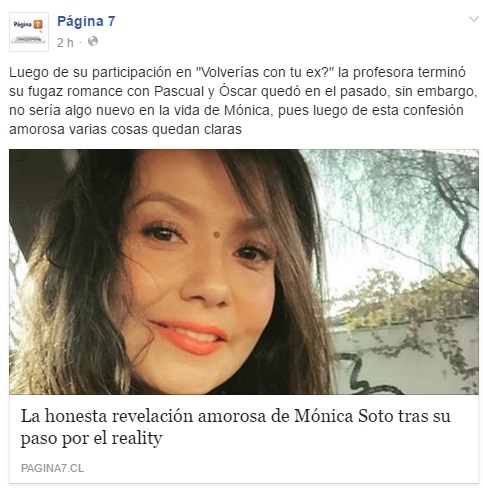Open the Página 7 page name link
483x488 pixels.
pos(86,21)
